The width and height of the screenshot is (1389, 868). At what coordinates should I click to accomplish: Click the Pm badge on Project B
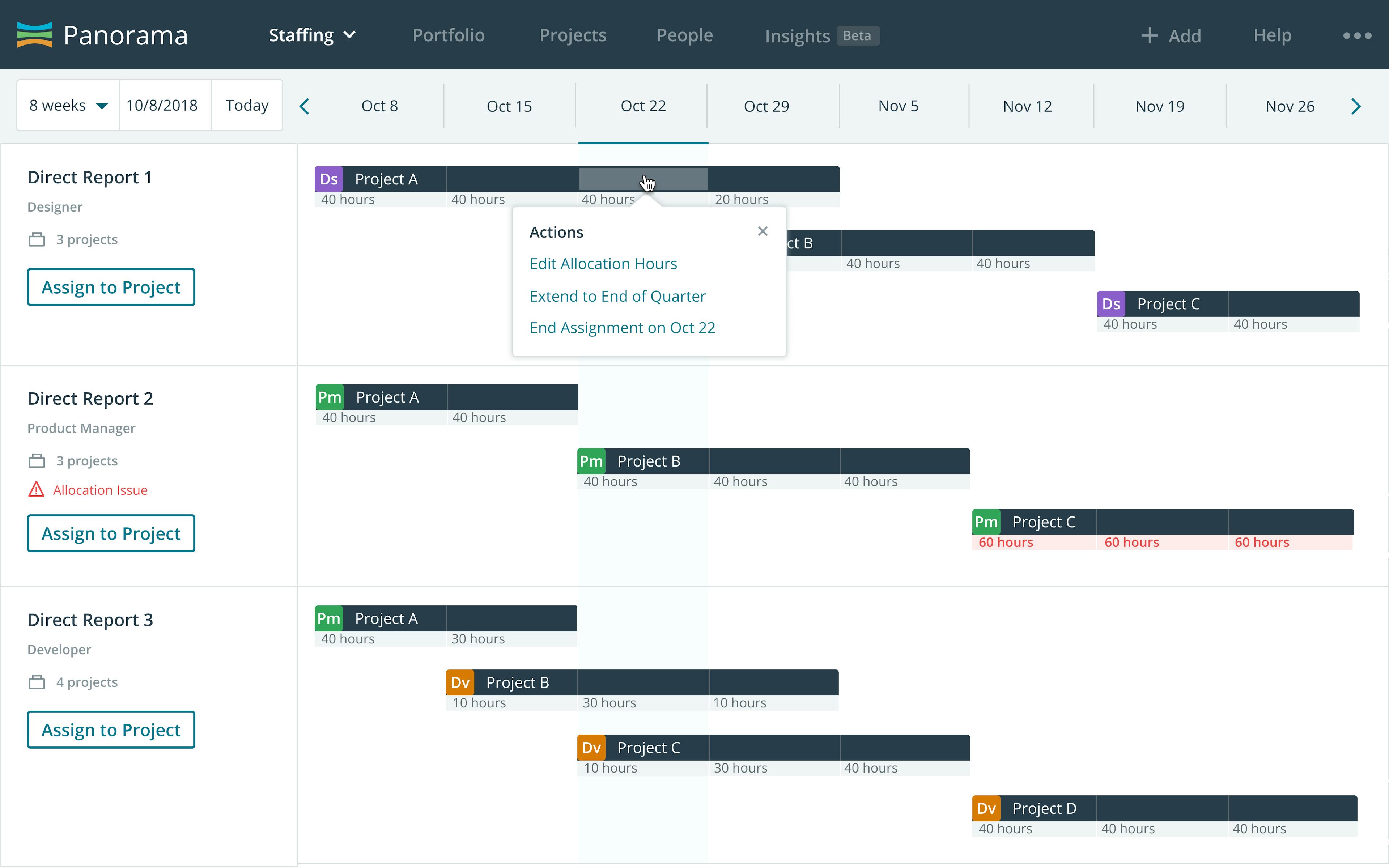point(591,460)
